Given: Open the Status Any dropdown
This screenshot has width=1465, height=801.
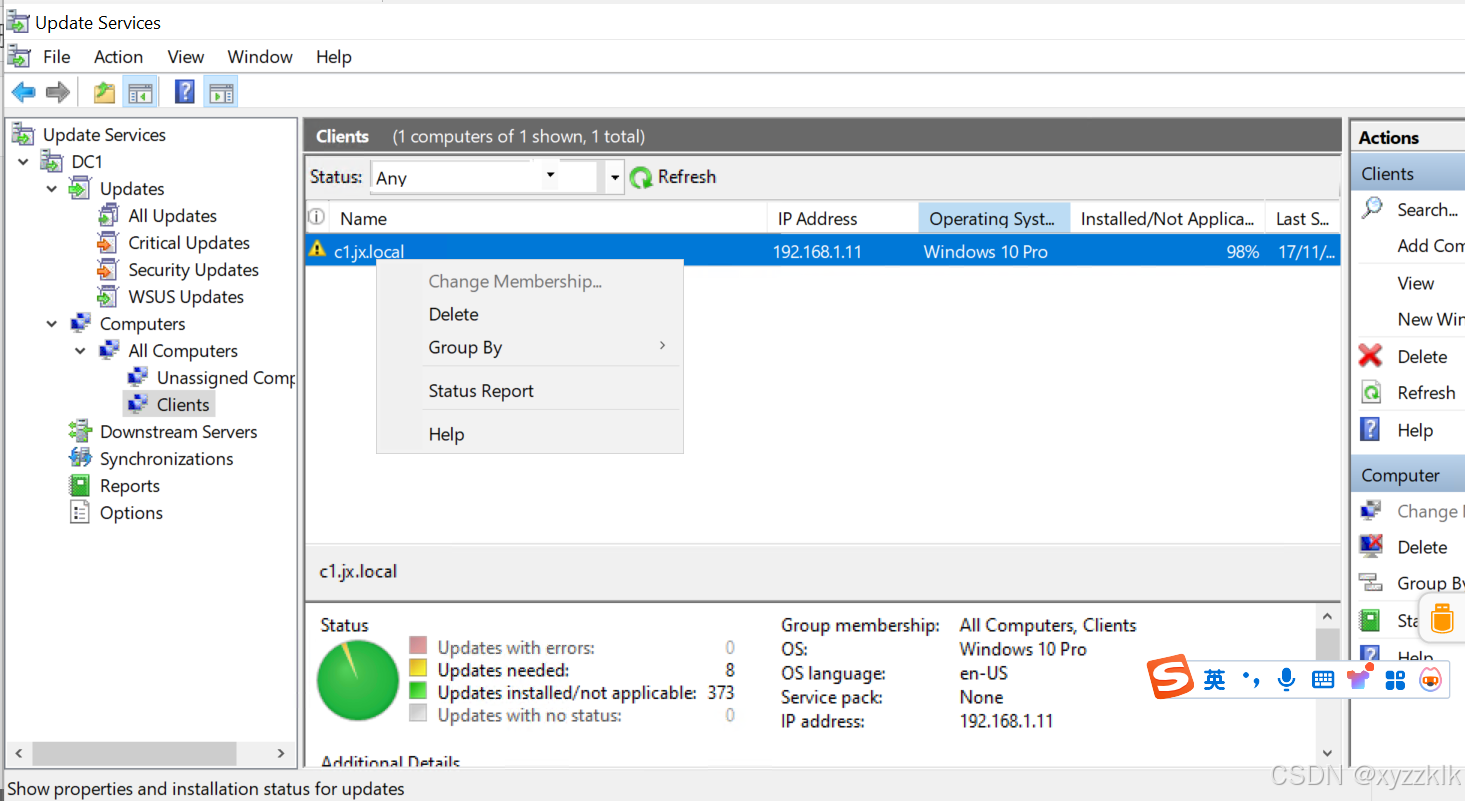Looking at the screenshot, I should (x=550, y=176).
